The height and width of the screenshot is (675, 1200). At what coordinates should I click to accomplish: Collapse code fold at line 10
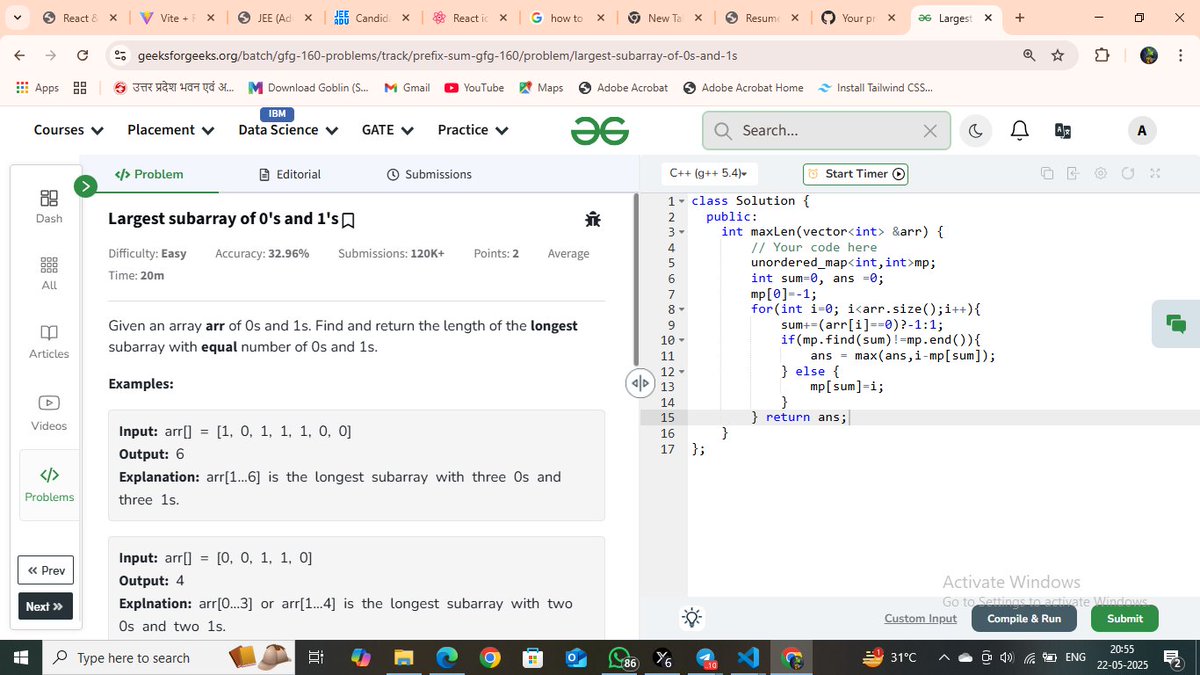tap(682, 340)
